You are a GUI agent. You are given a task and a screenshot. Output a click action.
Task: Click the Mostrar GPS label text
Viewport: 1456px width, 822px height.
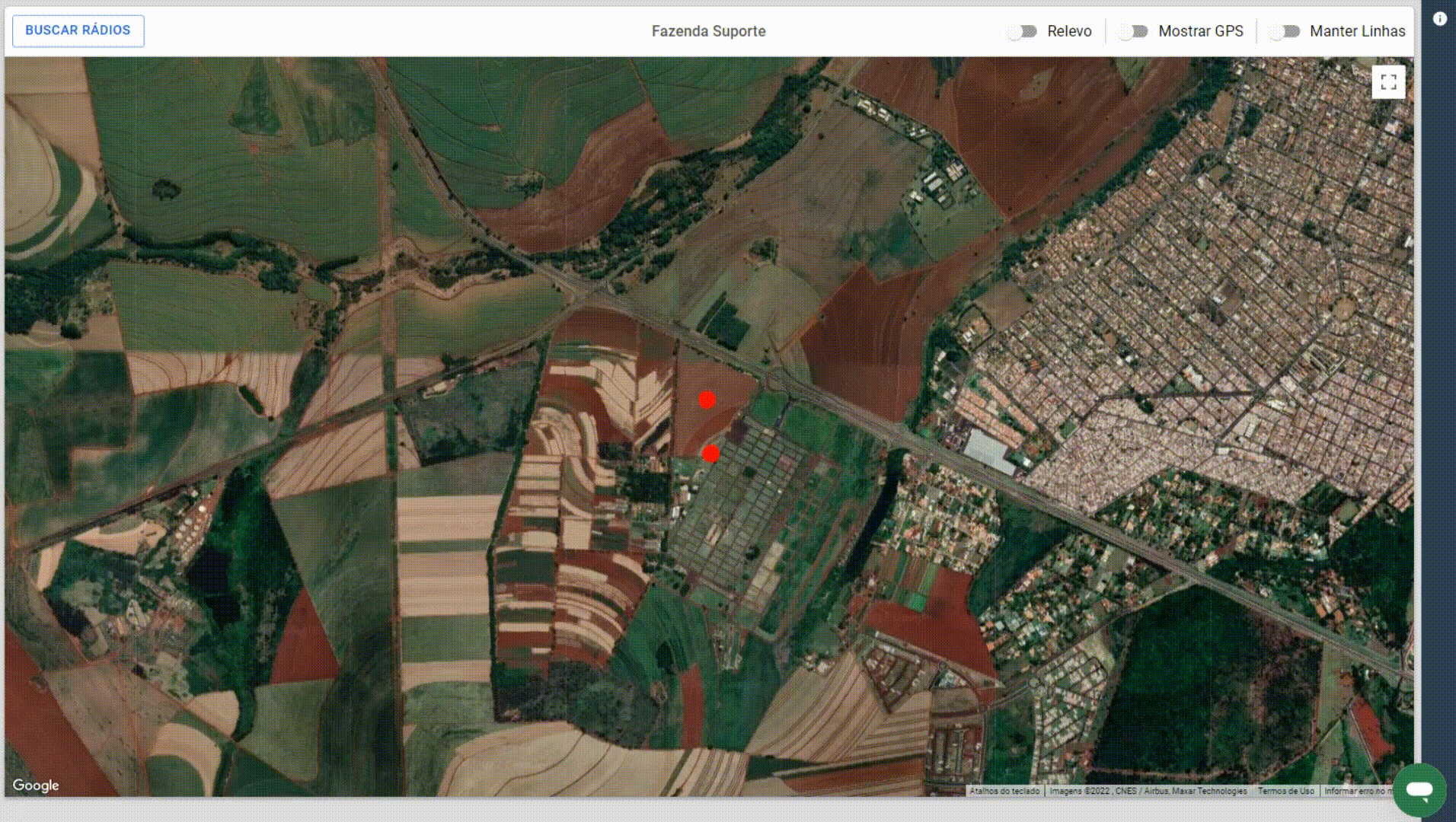1201,31
